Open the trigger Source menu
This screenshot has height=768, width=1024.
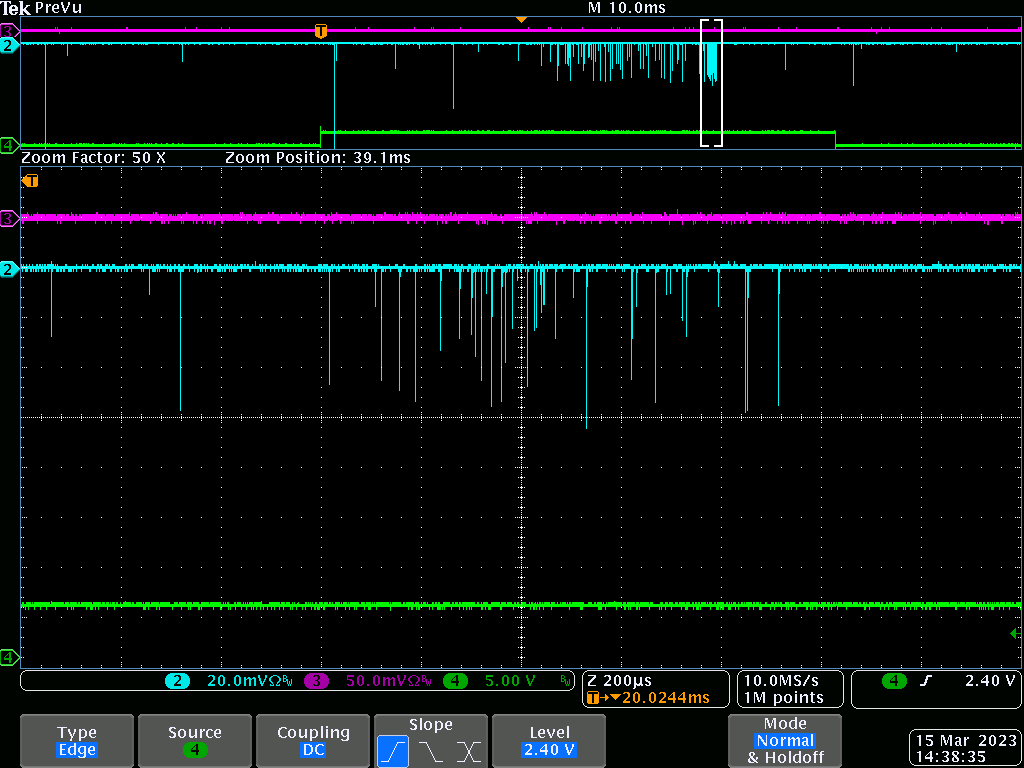(x=194, y=741)
